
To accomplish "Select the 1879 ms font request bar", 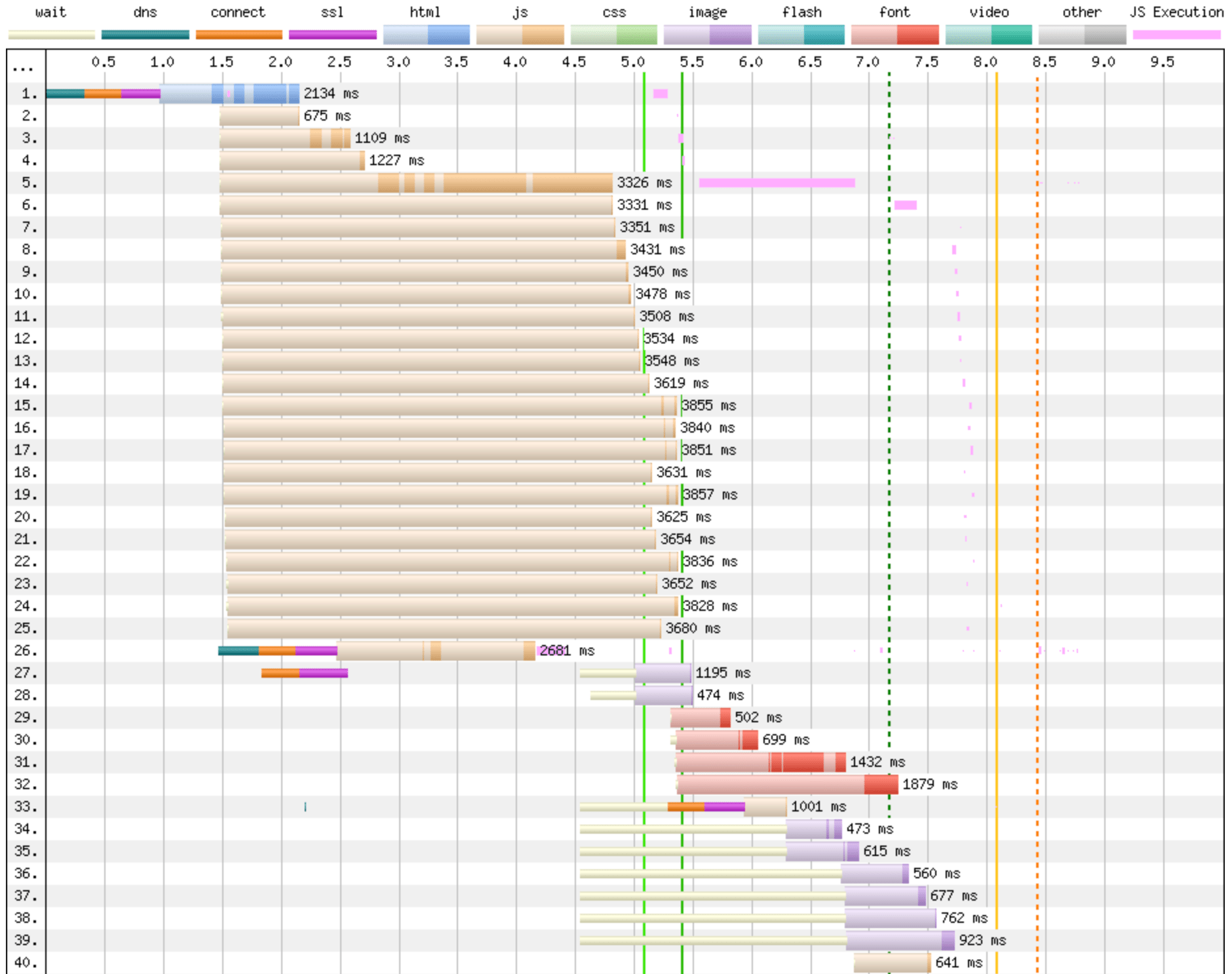I will (786, 785).
